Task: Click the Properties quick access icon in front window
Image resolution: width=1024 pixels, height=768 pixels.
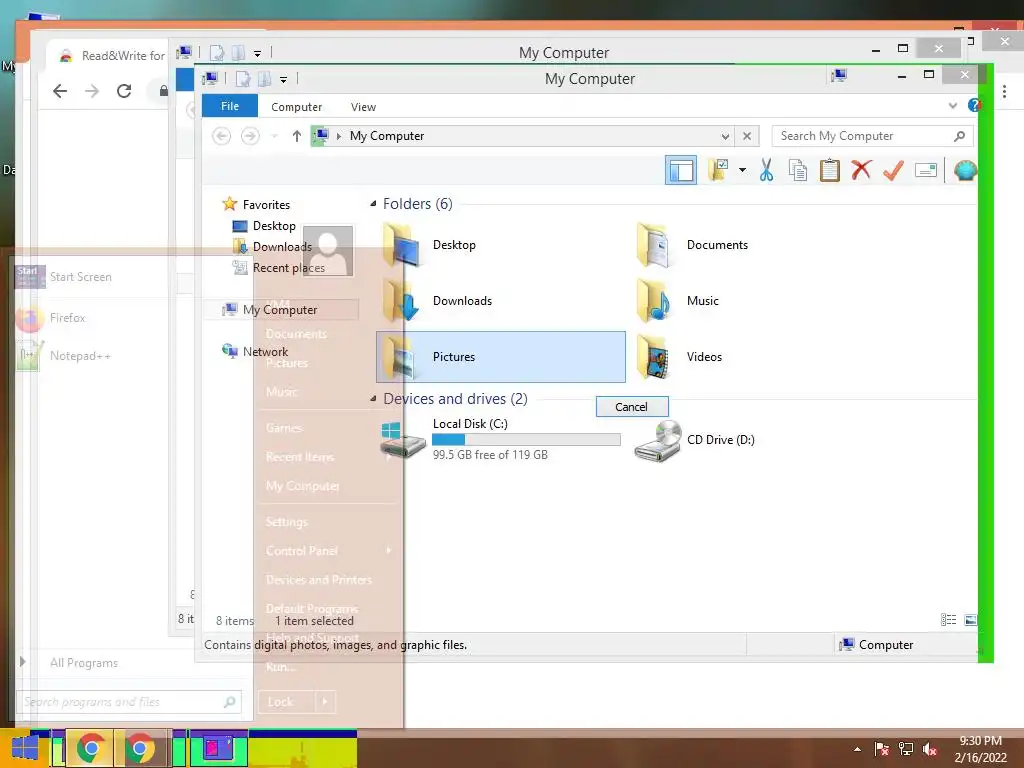Action: 243,79
